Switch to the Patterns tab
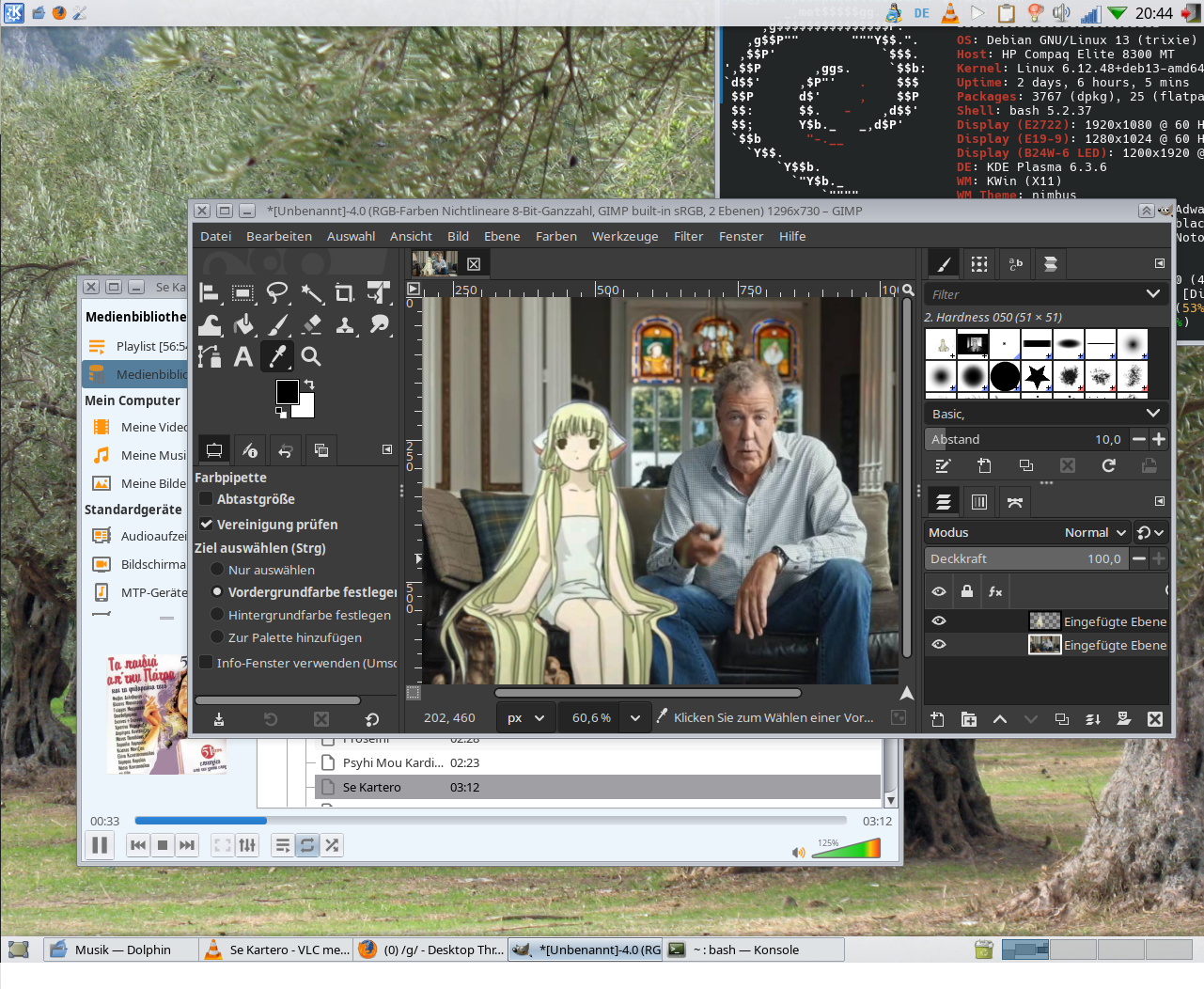The width and height of the screenshot is (1204, 989). tap(979, 264)
